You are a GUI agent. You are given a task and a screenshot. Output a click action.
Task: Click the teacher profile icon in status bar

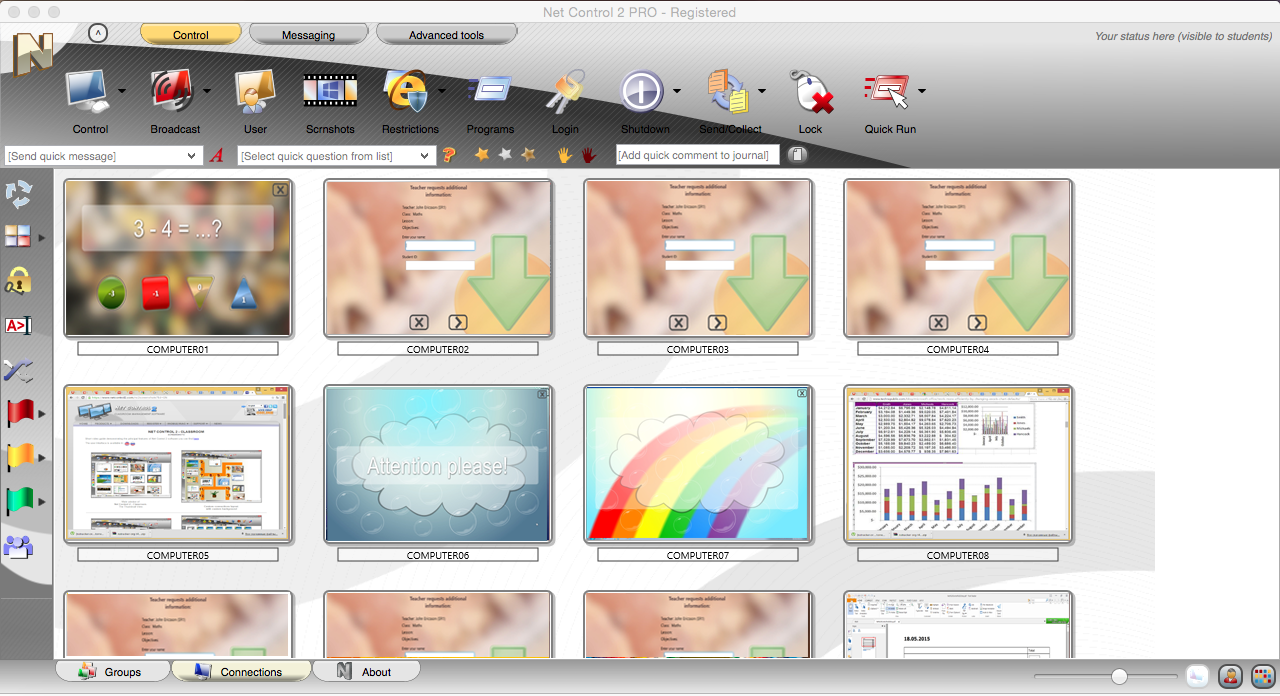tap(1231, 677)
